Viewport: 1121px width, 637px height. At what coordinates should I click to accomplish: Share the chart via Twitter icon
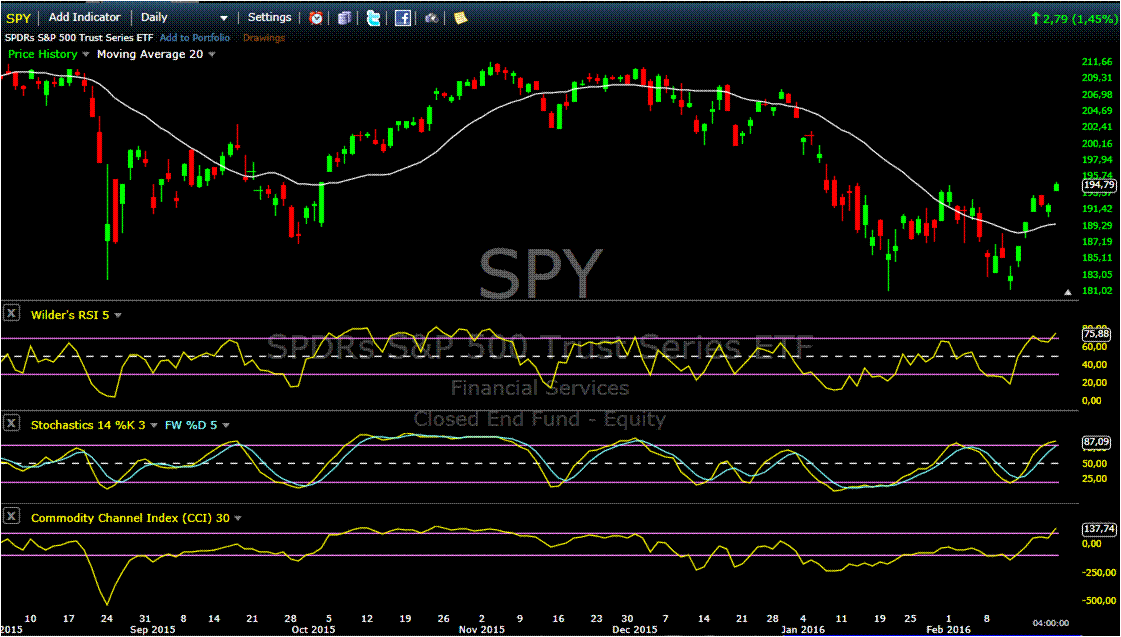point(373,18)
